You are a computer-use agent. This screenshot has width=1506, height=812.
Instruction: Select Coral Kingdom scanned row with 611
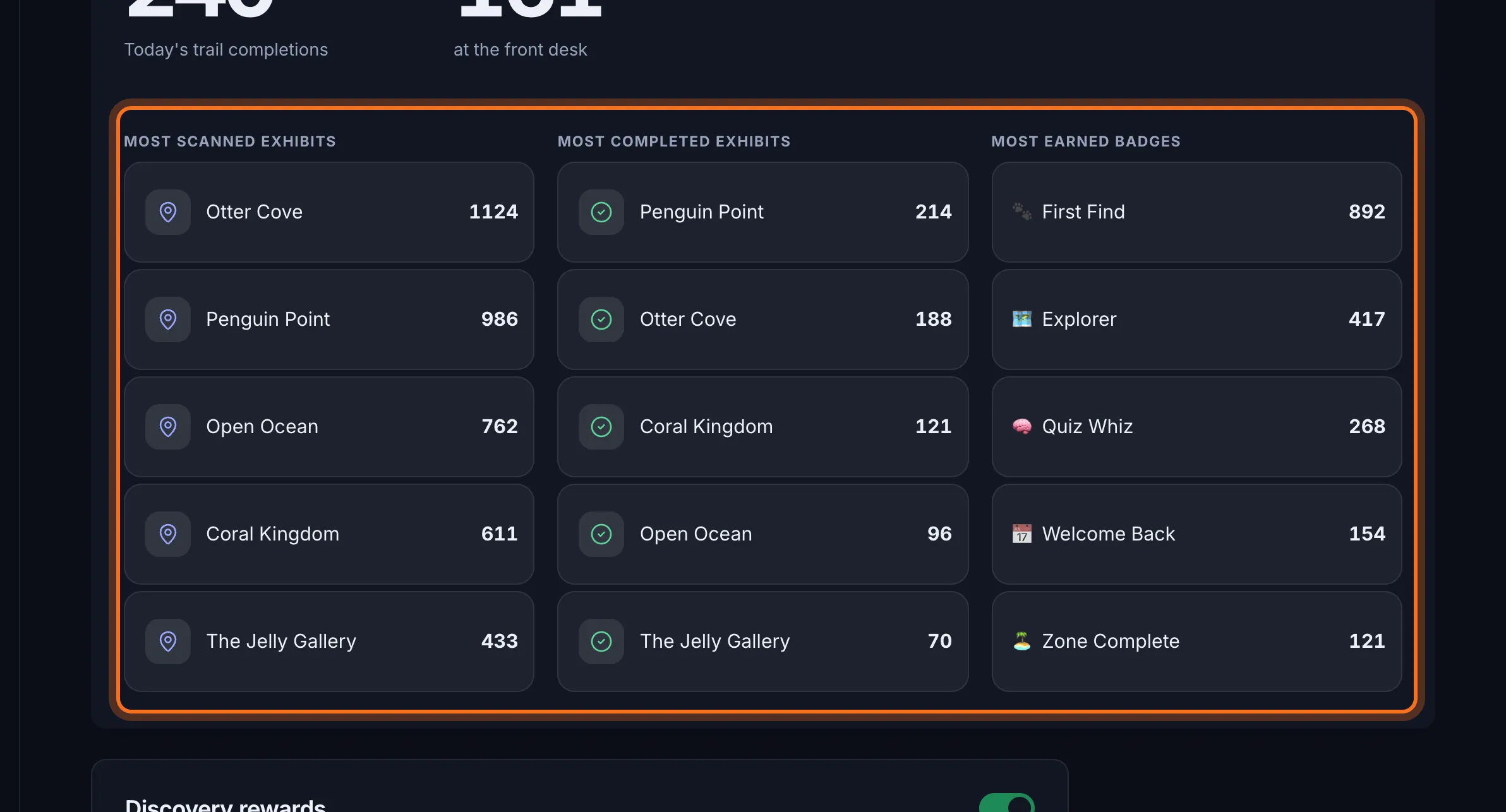329,534
